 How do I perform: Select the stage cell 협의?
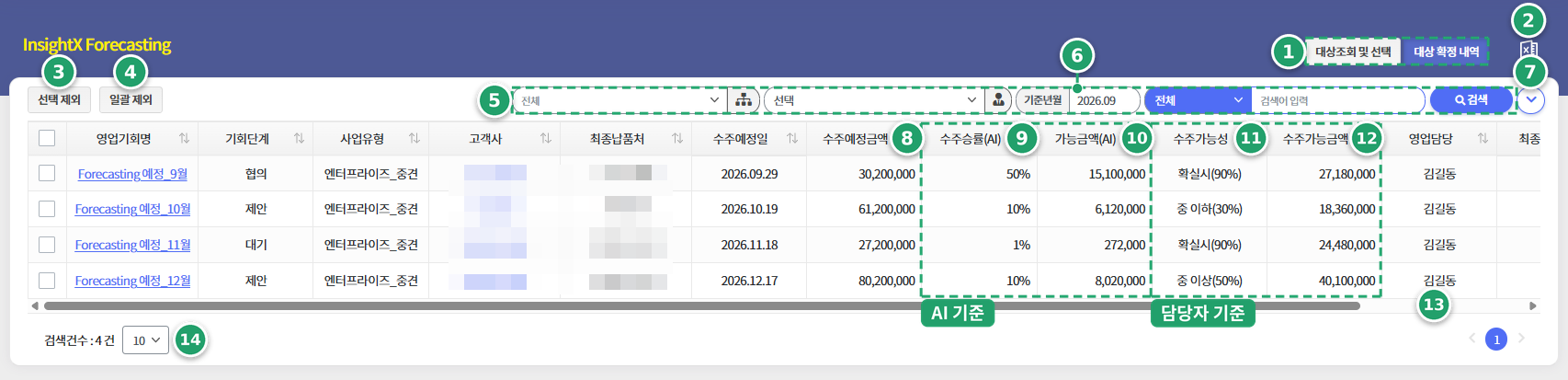coord(256,174)
